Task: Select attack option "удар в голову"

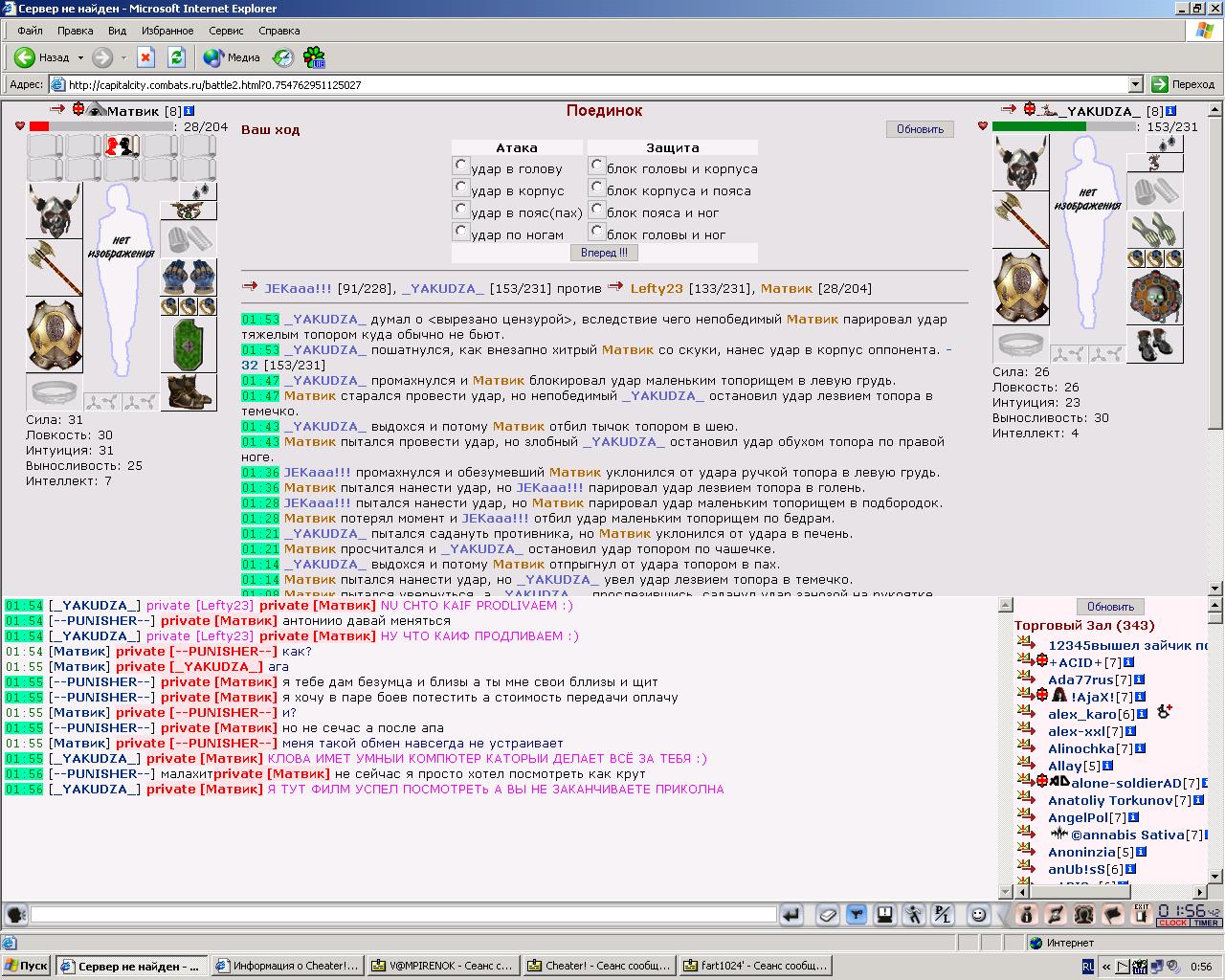Action: pos(461,167)
